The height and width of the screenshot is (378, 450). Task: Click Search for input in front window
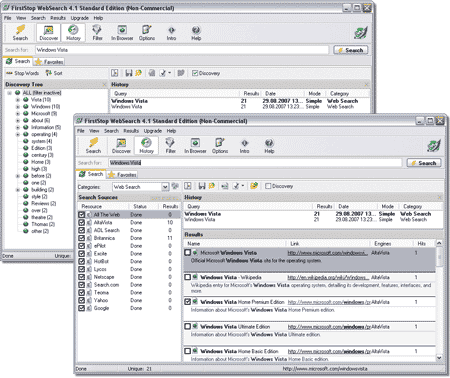point(255,163)
